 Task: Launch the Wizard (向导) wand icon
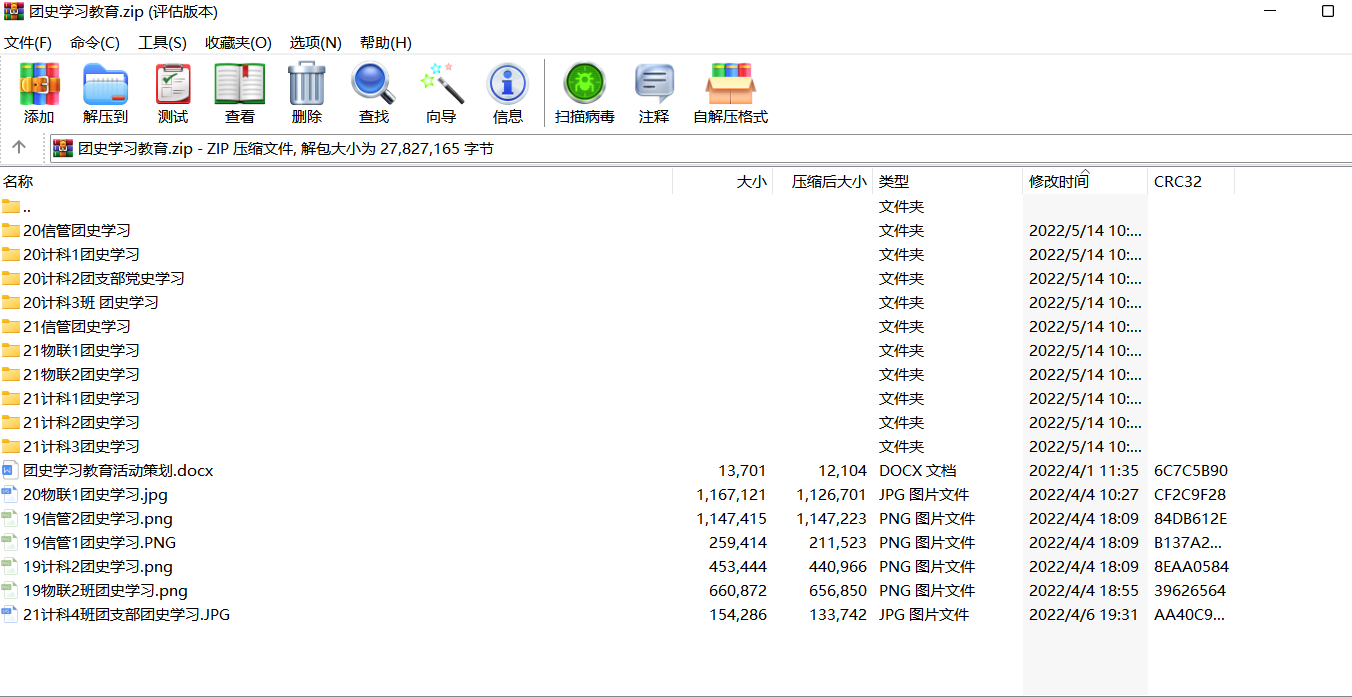click(441, 93)
